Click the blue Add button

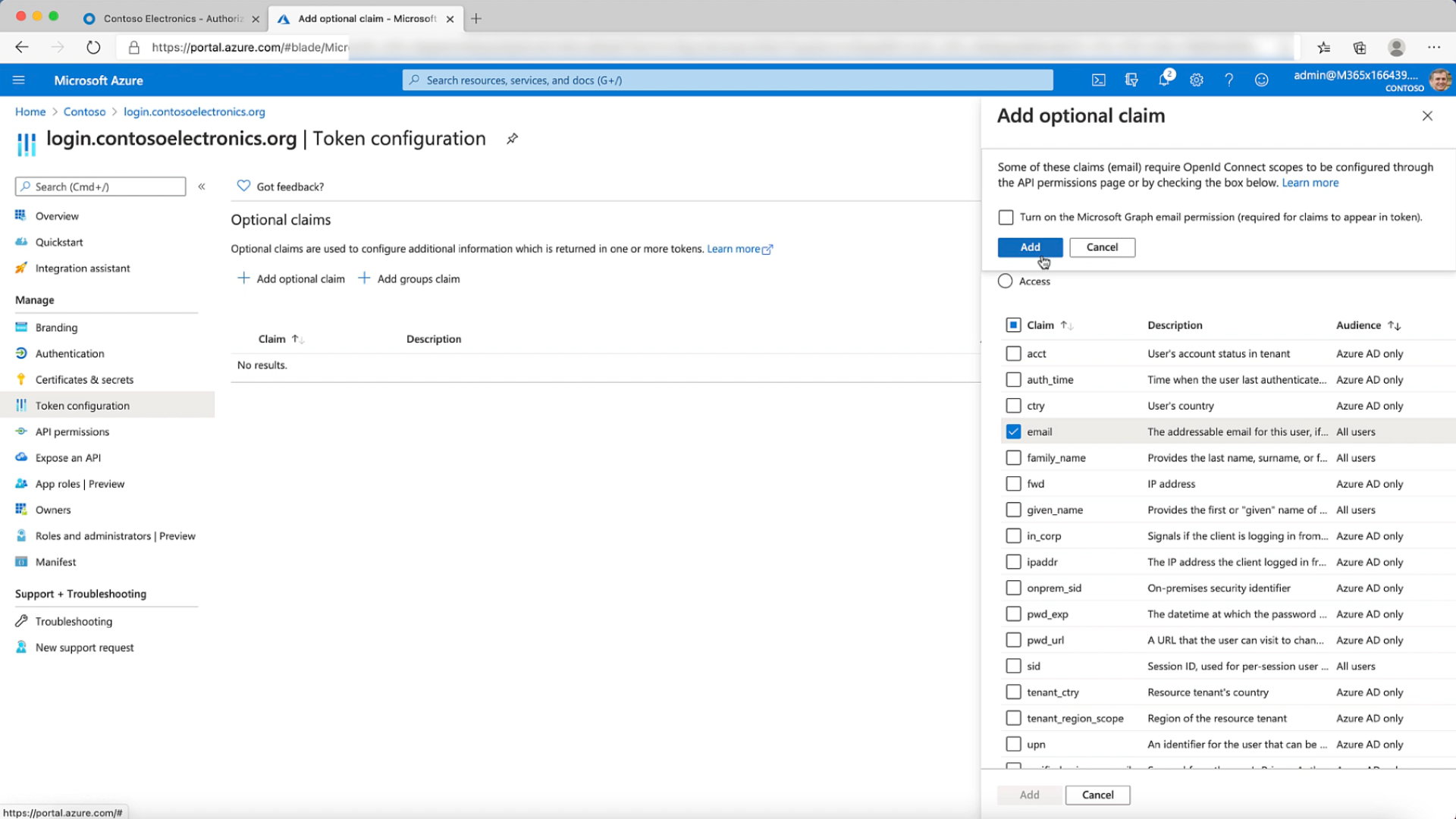pos(1030,247)
